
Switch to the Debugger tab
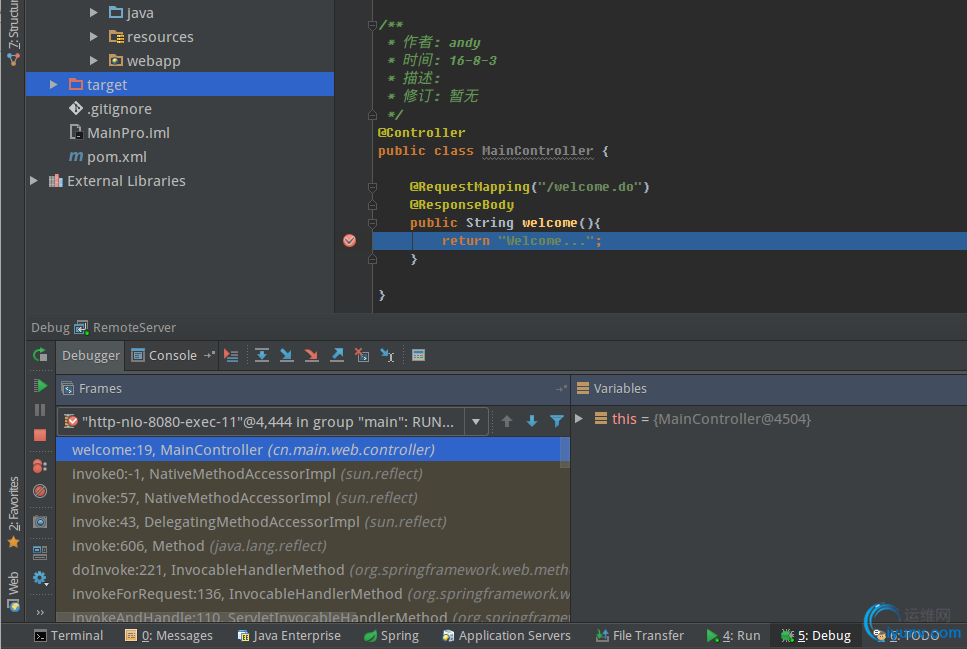[x=91, y=355]
